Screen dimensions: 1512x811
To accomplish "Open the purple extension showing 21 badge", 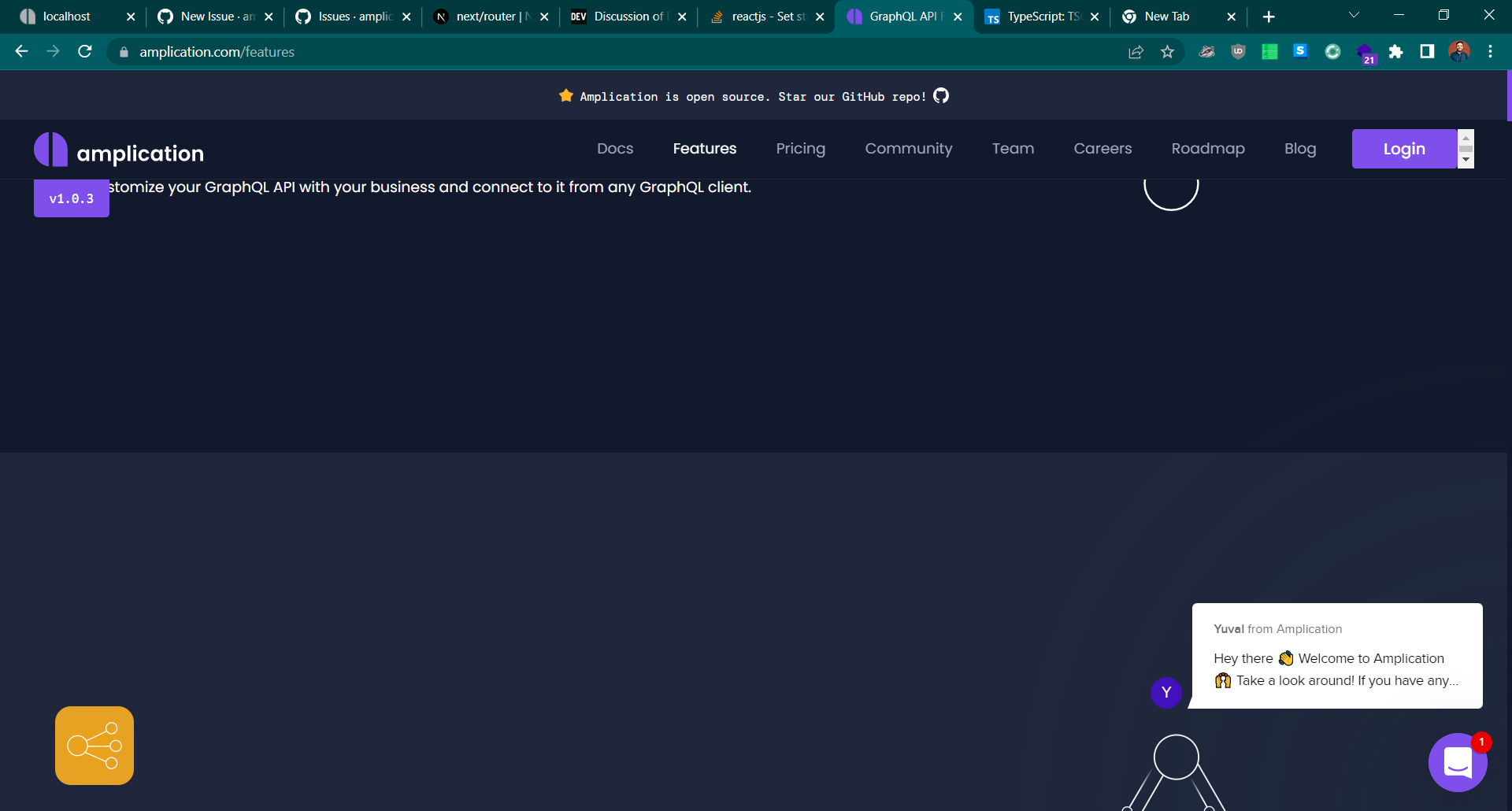I will pyautogui.click(x=1366, y=52).
